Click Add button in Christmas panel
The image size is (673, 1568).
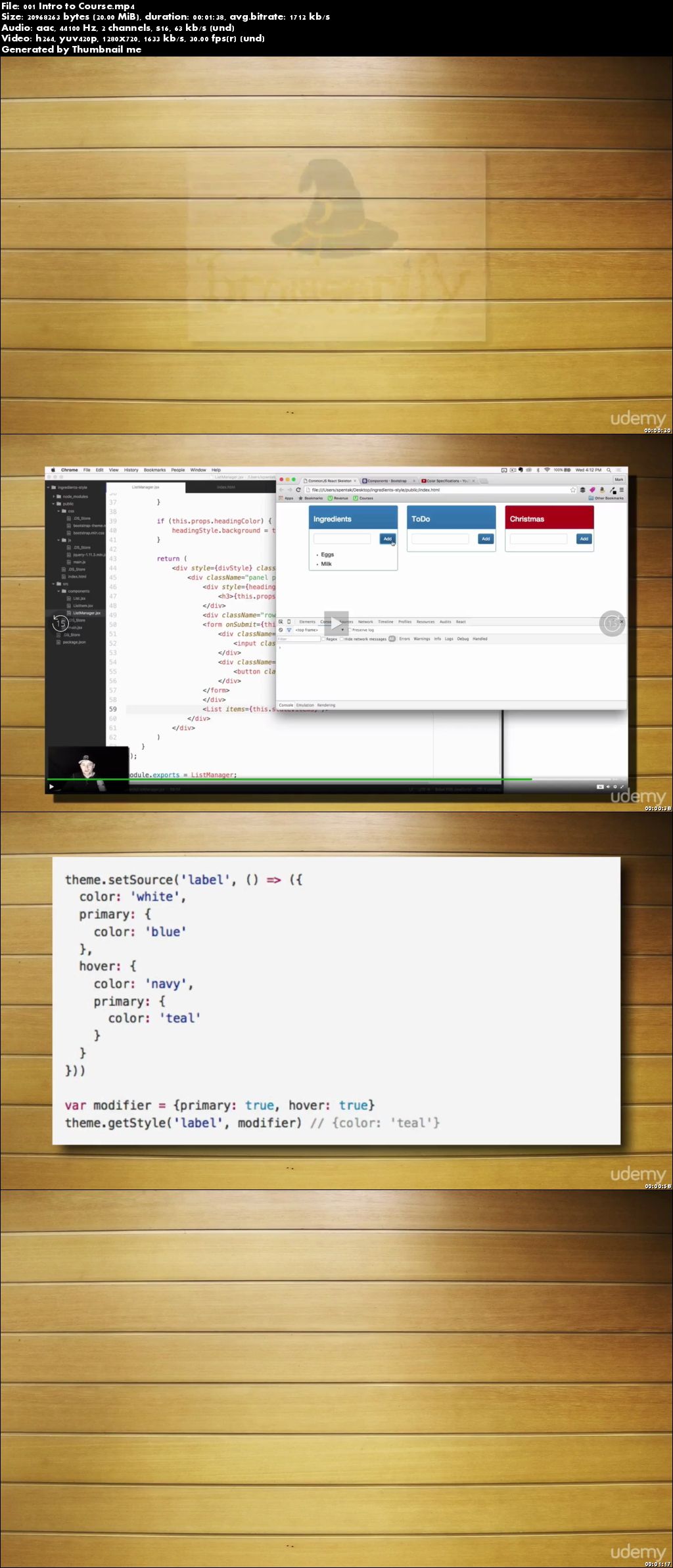tap(584, 539)
